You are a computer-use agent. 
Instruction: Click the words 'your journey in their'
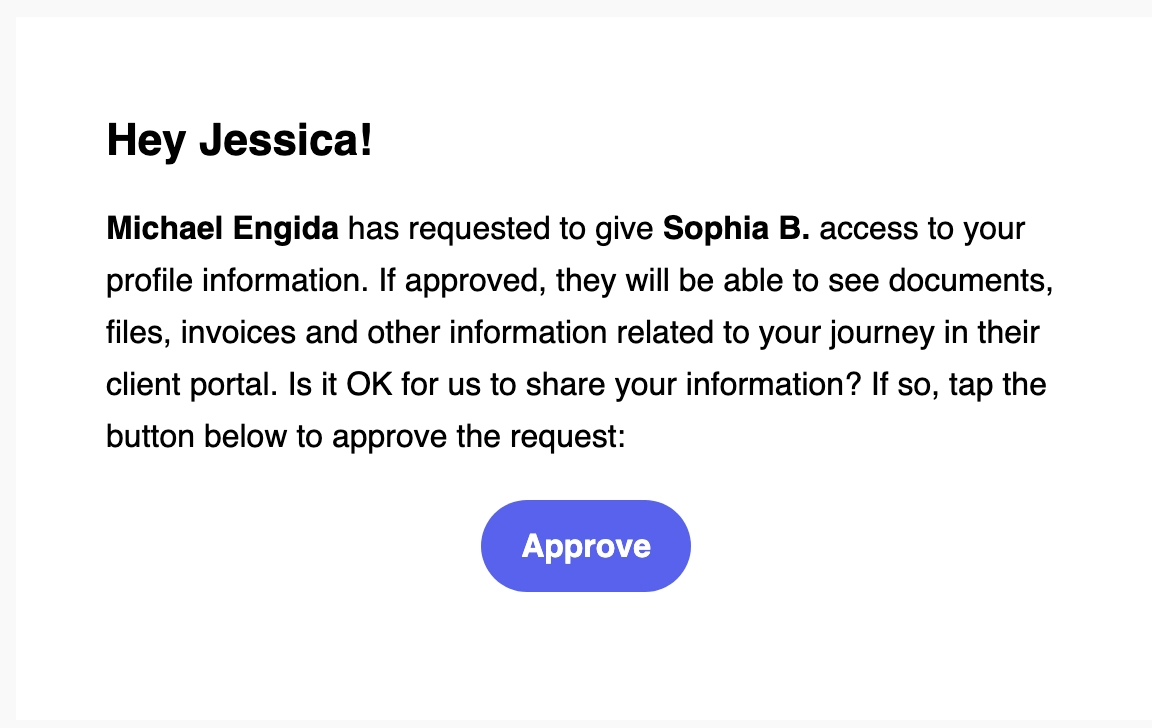coord(899,333)
